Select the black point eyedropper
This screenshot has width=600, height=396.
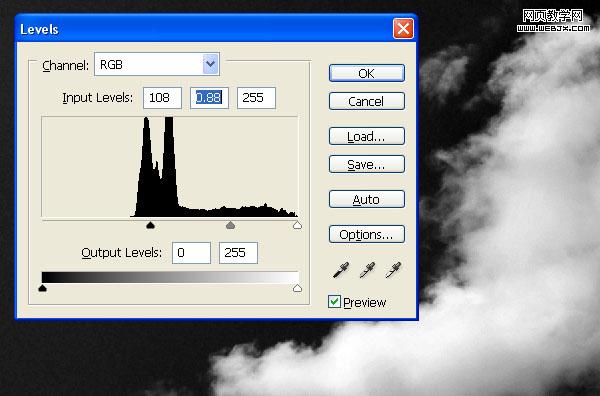(341, 270)
